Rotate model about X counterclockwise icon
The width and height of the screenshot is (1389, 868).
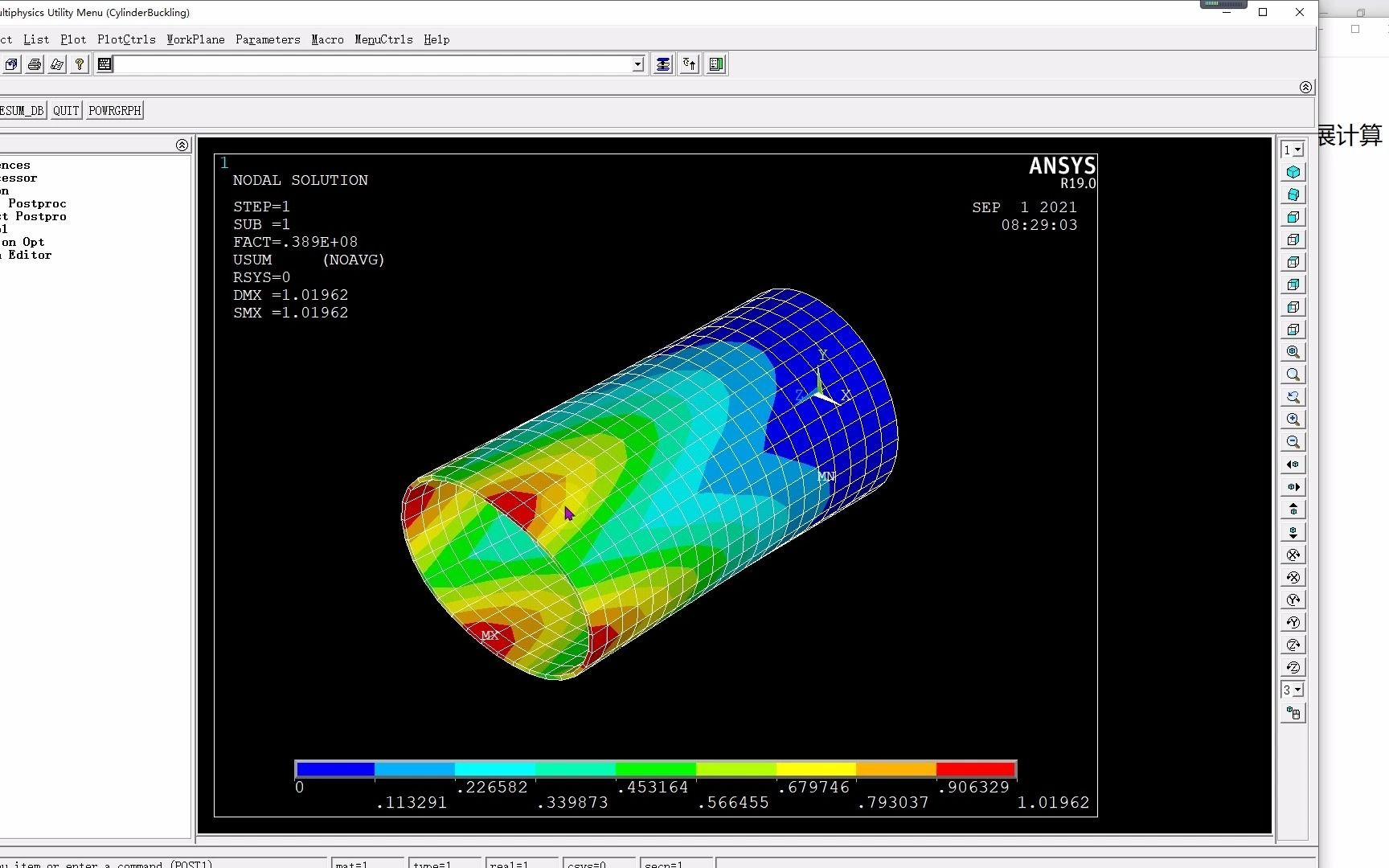(1293, 577)
